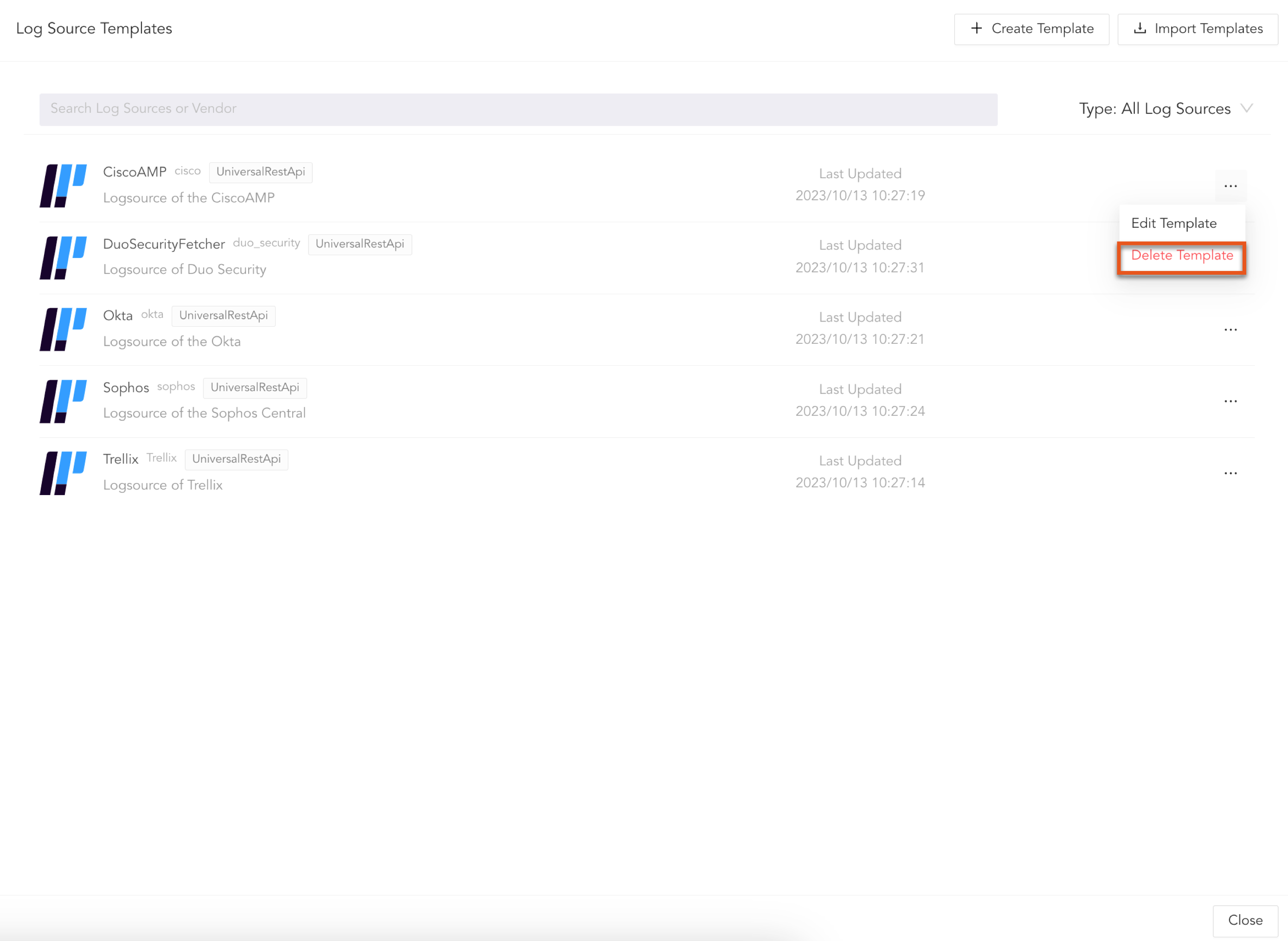
Task: Click the Sophos template logo icon
Action: [x=63, y=401]
